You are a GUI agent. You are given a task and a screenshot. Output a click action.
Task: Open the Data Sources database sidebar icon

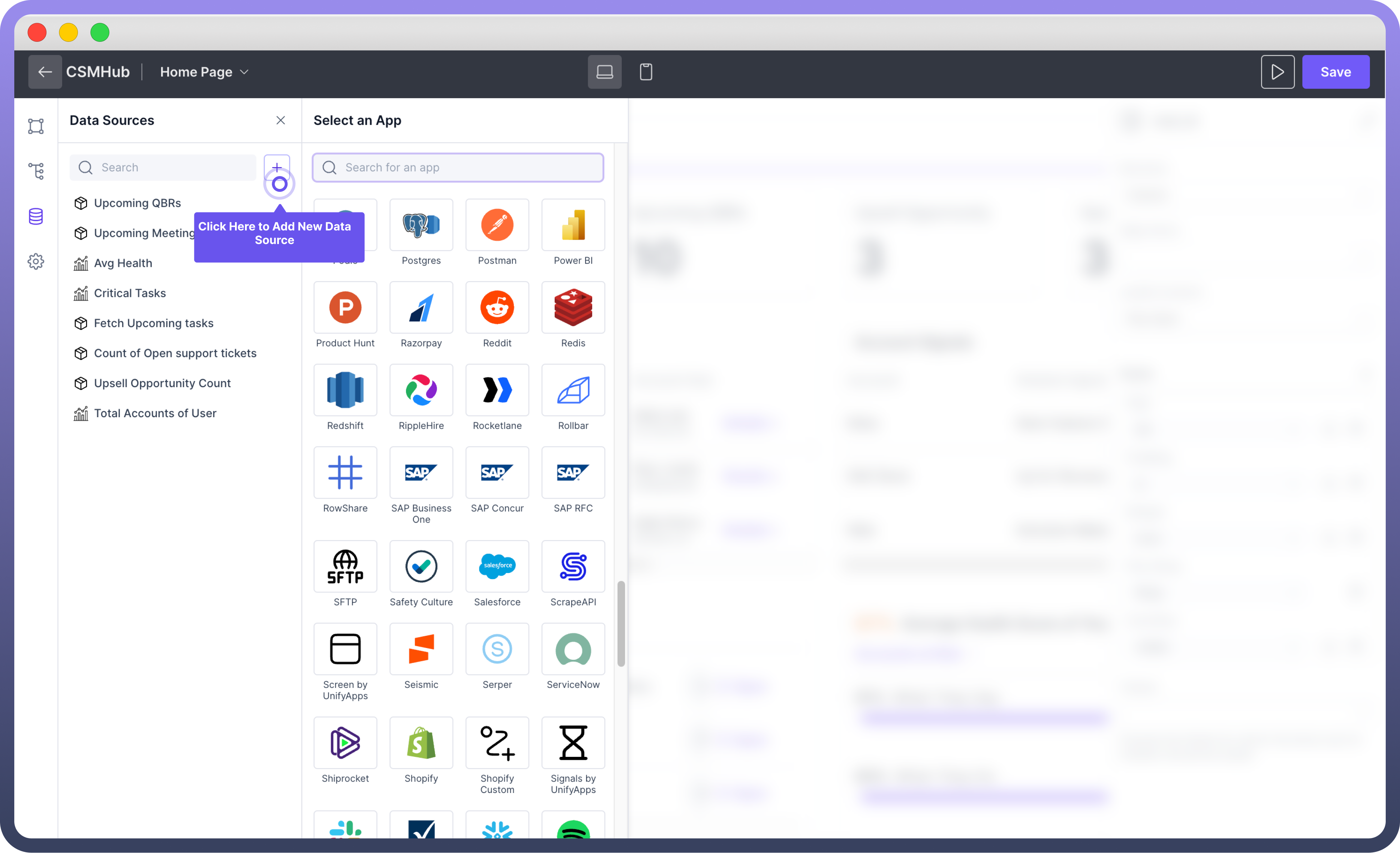click(36, 216)
